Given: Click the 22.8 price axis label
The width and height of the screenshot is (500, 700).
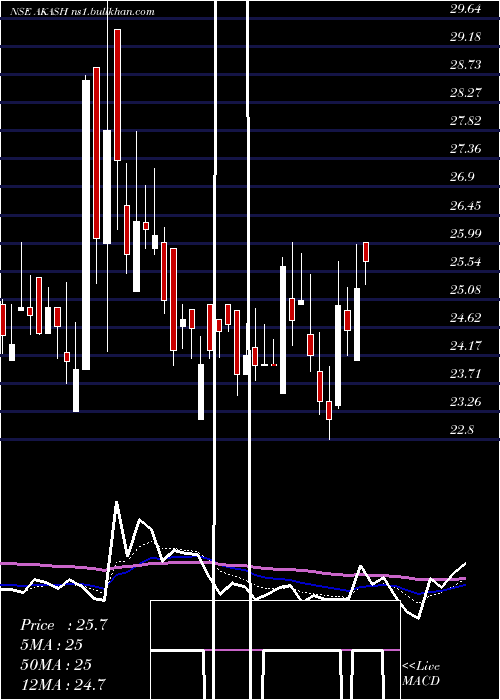Looking at the screenshot, I should pyautogui.click(x=462, y=429).
